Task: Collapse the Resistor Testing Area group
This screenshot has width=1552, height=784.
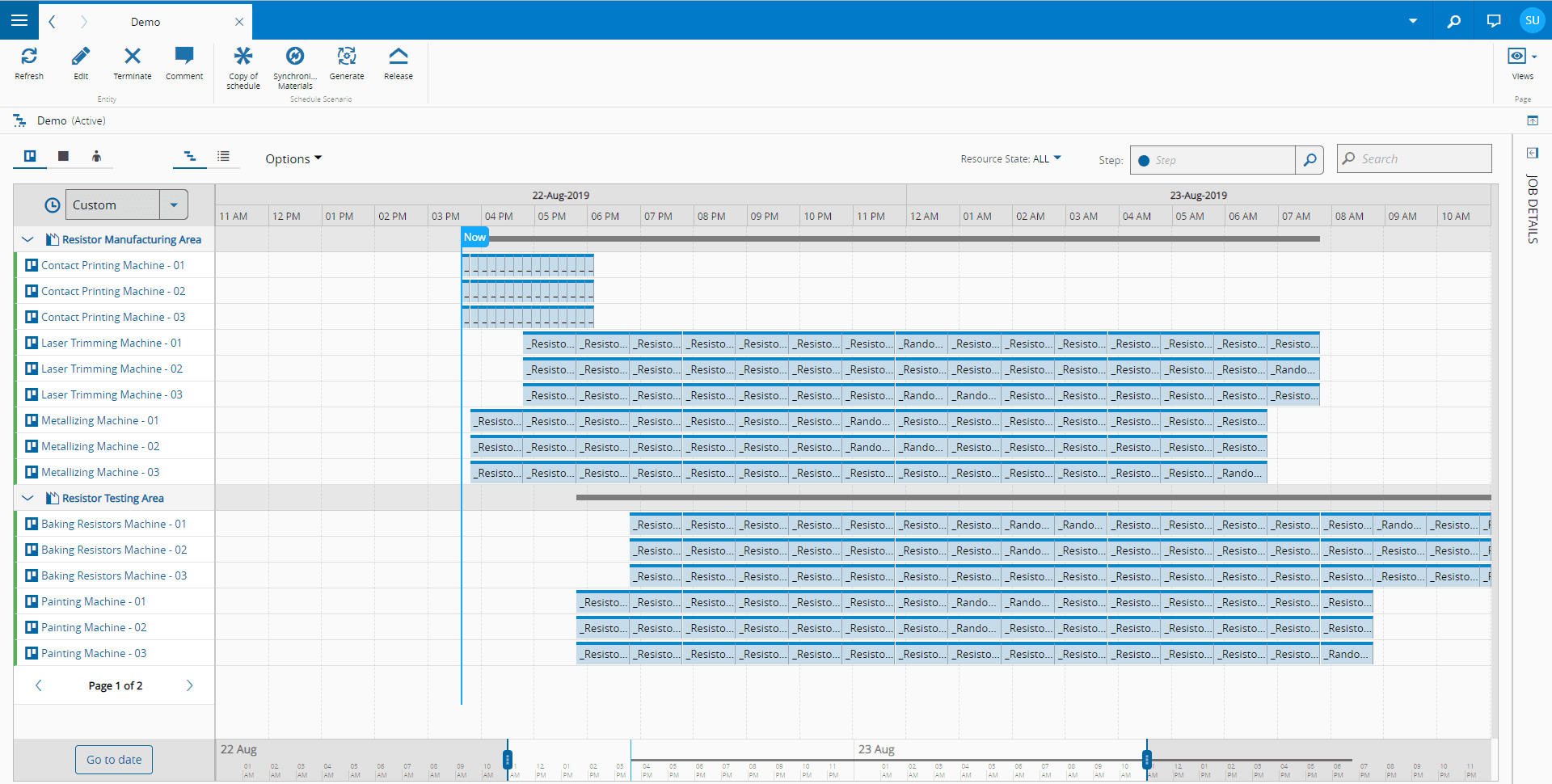Action: [x=27, y=498]
